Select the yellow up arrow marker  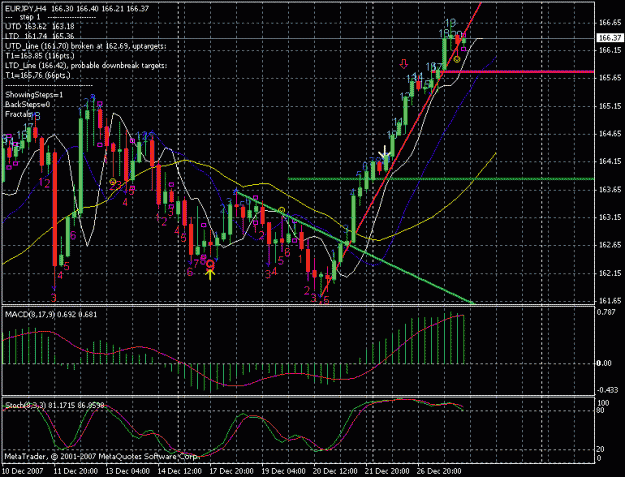210,274
